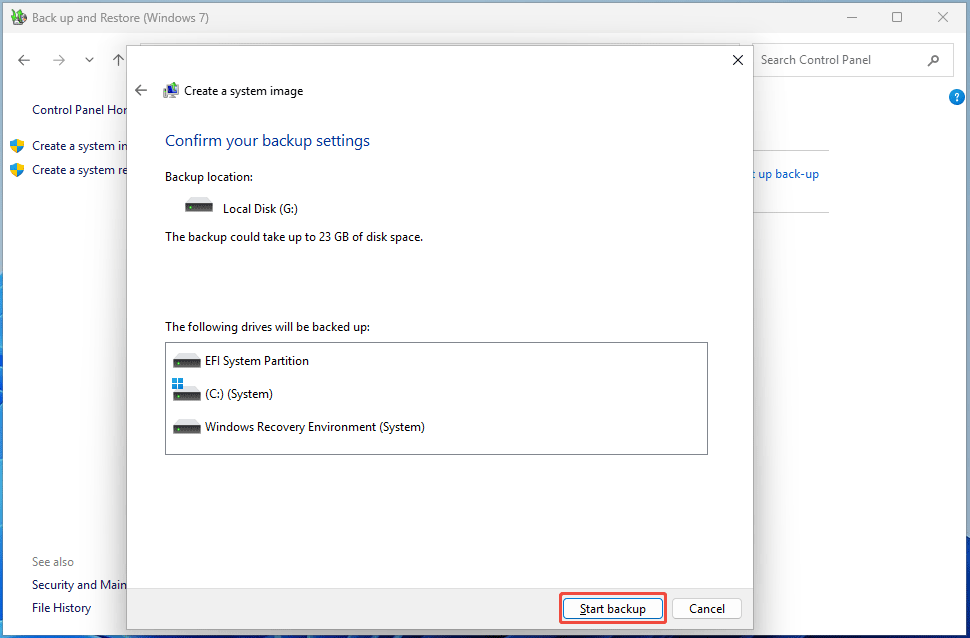970x638 pixels.
Task: Click the Local Disk (G:) drive icon
Action: tap(199, 206)
